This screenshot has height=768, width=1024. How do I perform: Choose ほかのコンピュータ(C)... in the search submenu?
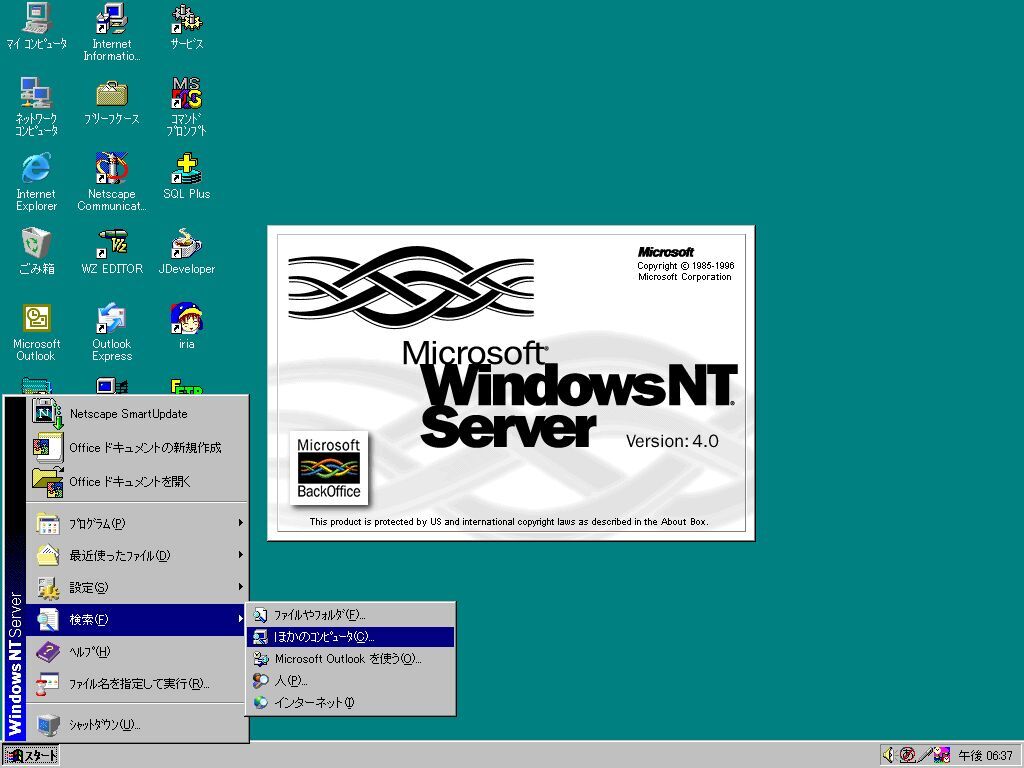(351, 637)
